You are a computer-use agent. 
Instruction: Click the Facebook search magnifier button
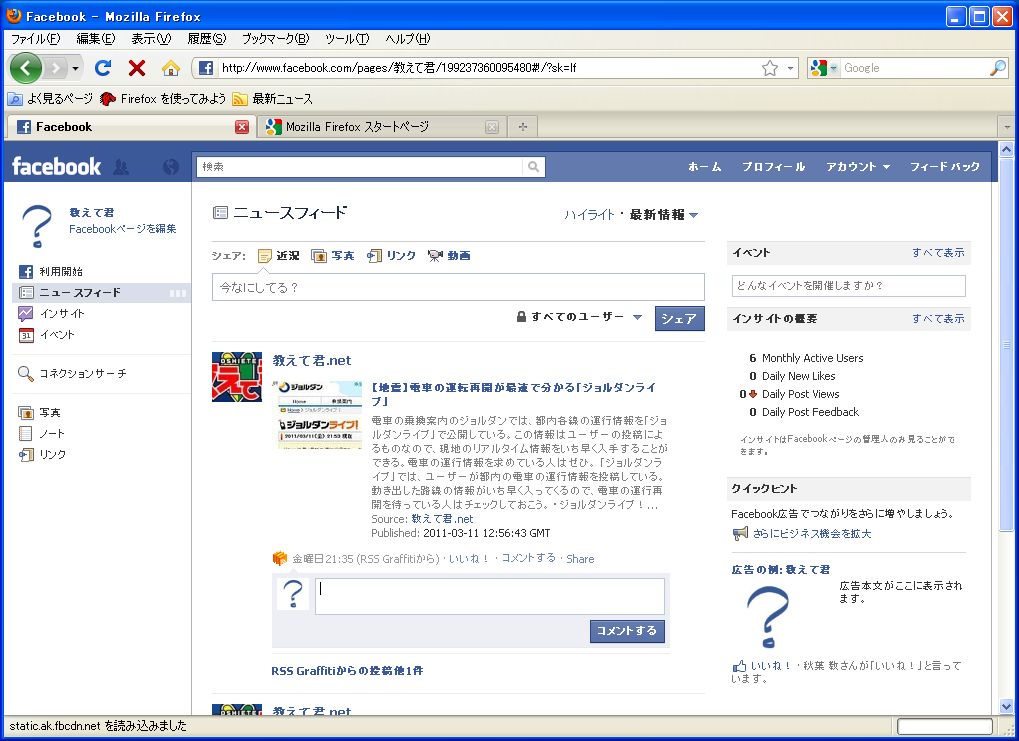(x=534, y=166)
